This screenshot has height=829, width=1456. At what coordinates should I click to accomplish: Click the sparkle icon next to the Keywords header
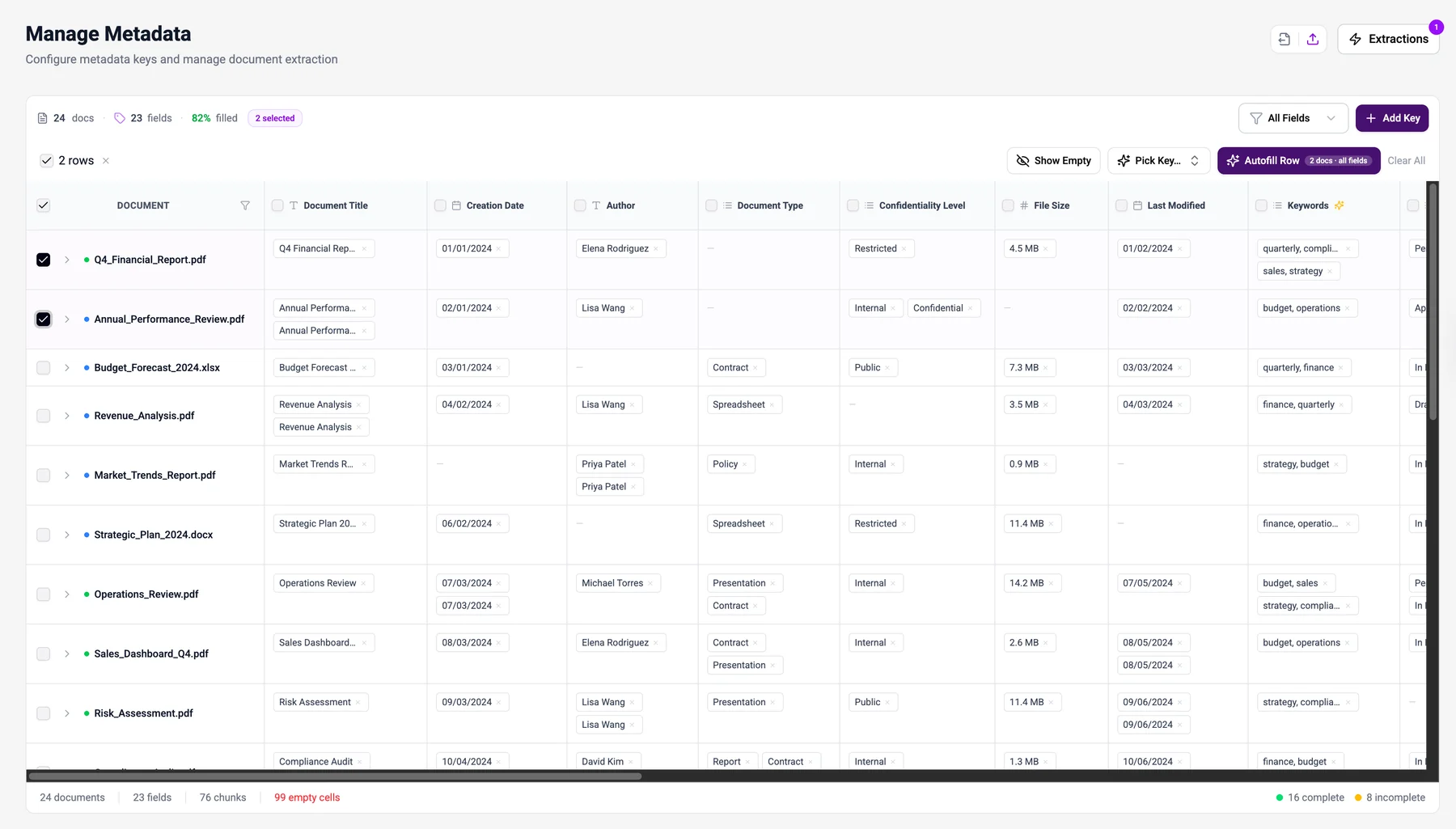[1340, 205]
